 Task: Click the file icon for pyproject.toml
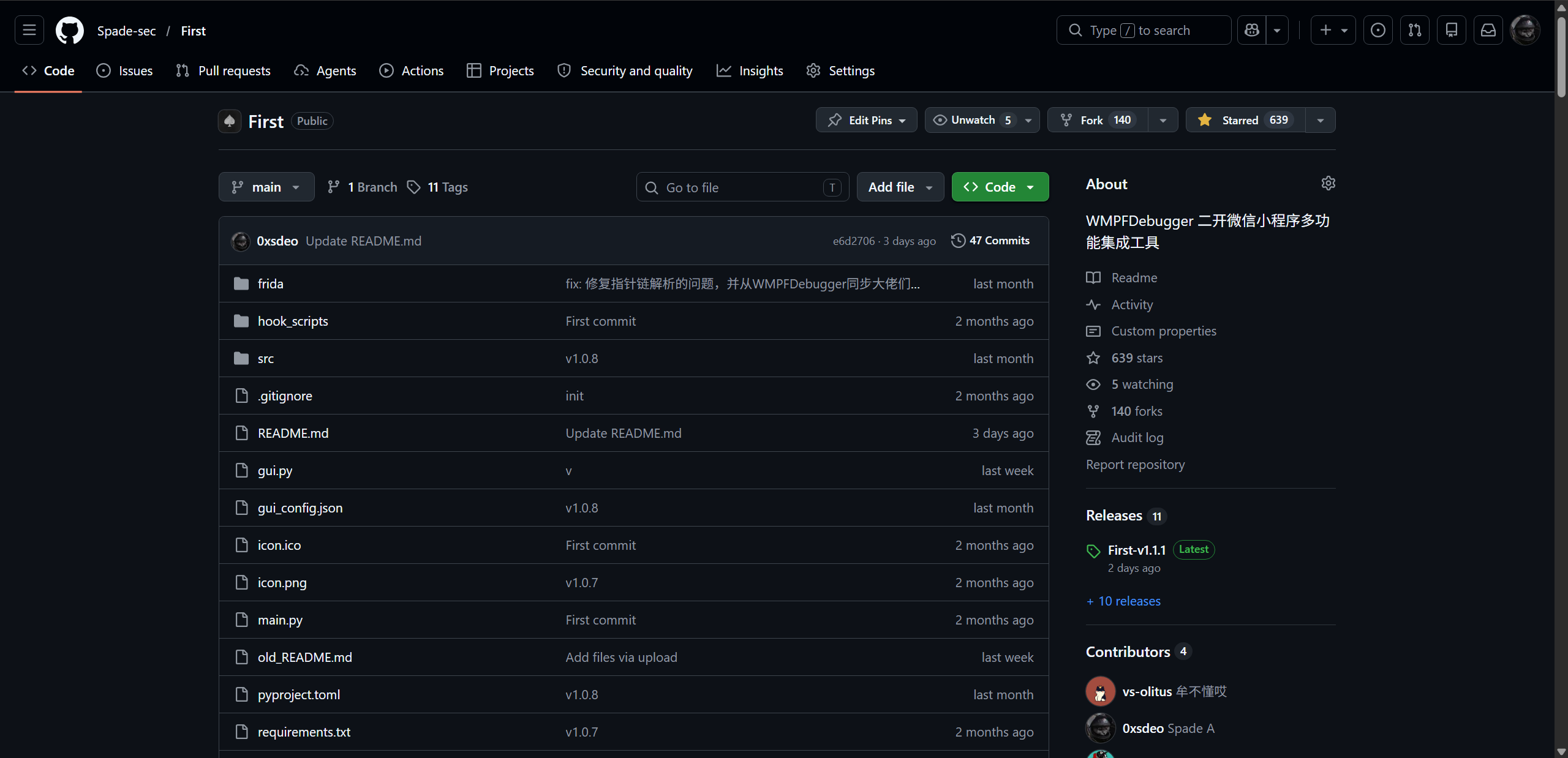pyautogui.click(x=242, y=694)
